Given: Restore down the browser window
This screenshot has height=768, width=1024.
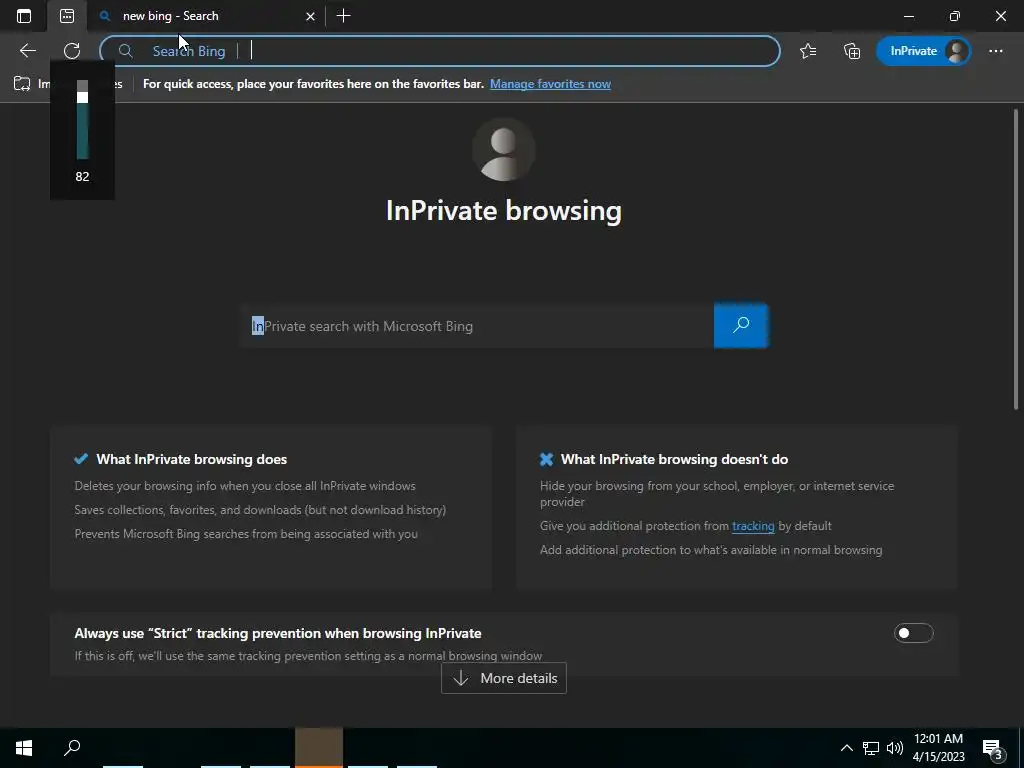Looking at the screenshot, I should pyautogui.click(x=955, y=16).
